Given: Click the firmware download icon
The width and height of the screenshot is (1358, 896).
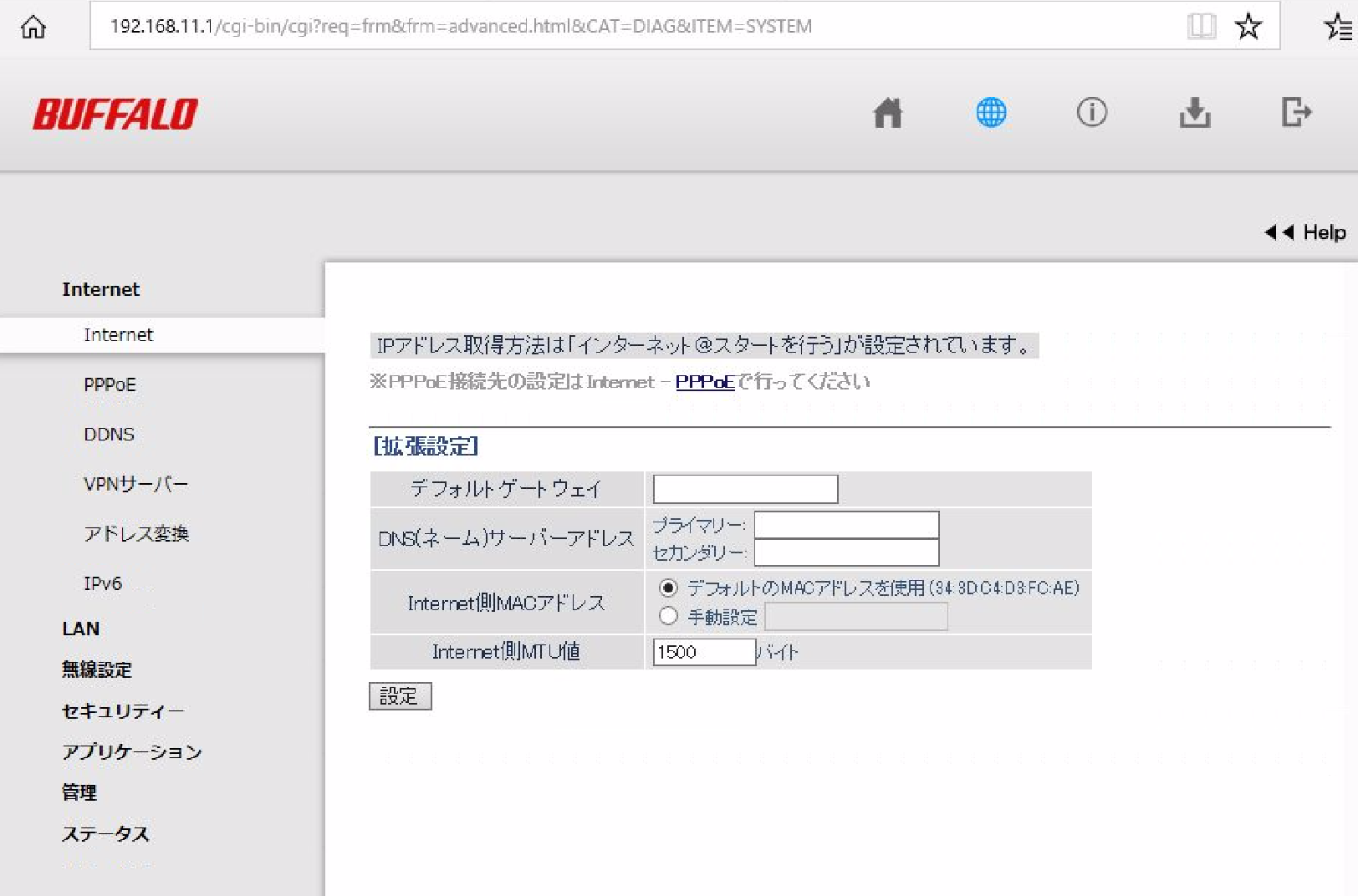Looking at the screenshot, I should click(1195, 112).
